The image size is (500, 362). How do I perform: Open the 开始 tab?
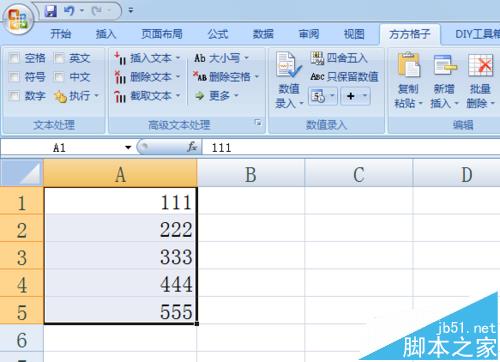tap(60, 34)
